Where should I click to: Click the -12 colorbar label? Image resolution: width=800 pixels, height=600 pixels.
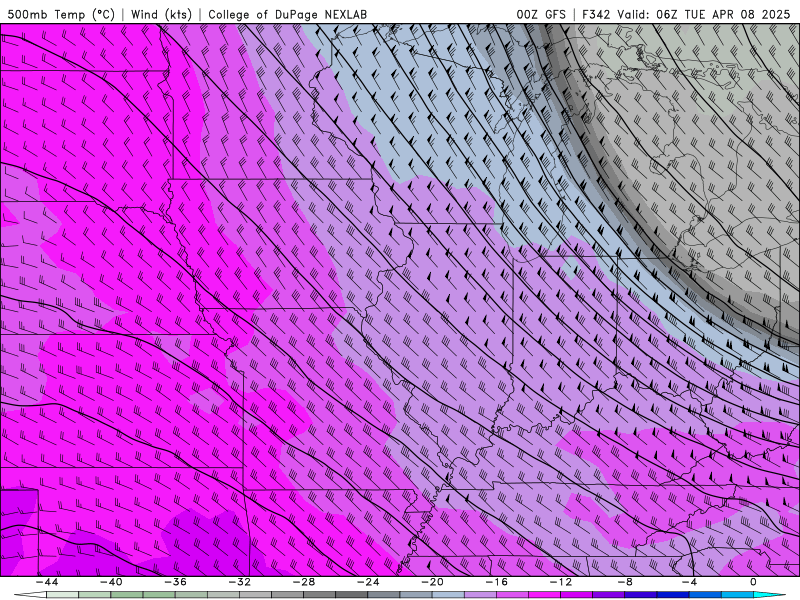(x=561, y=582)
